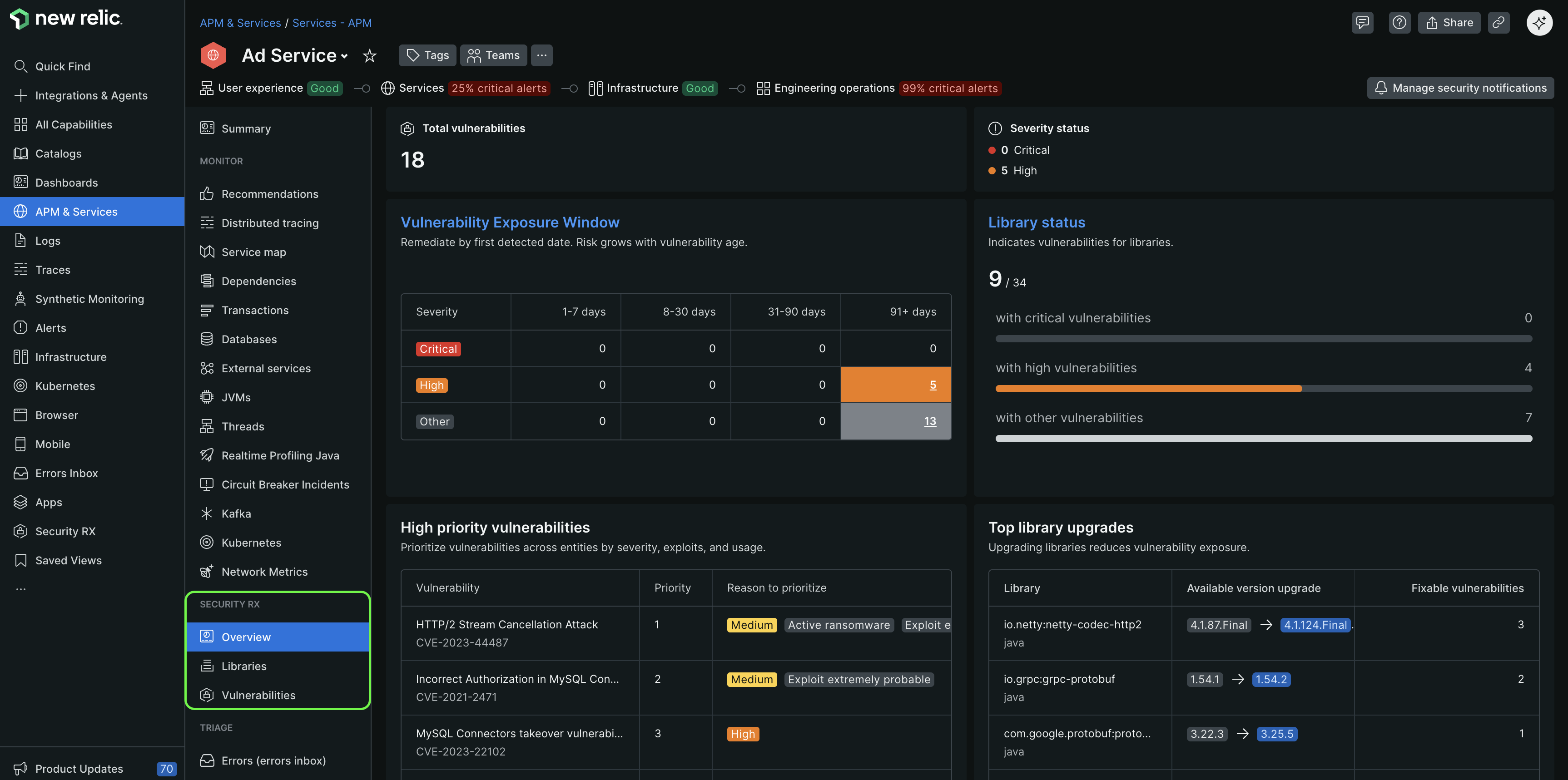The height and width of the screenshot is (780, 1568).
Task: Select the Vulnerabilities menu item
Action: (258, 695)
